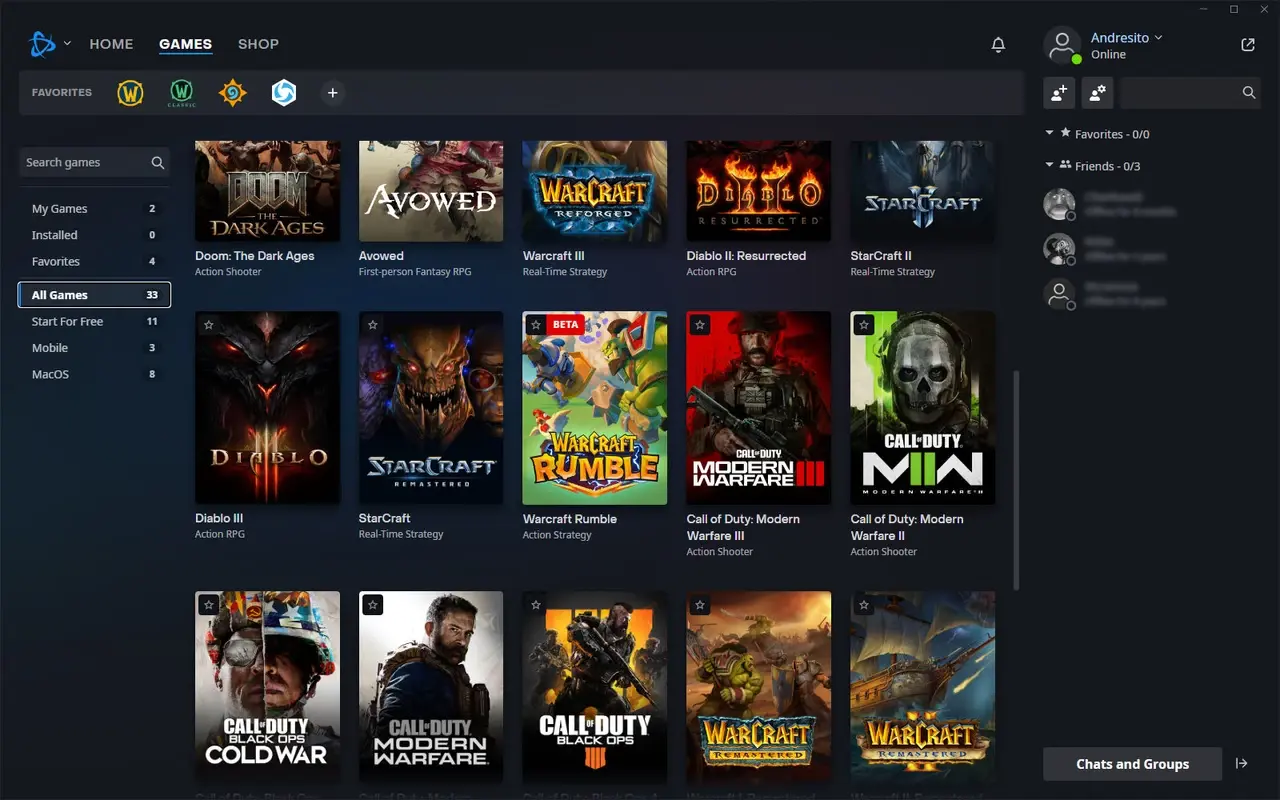This screenshot has width=1280, height=800.
Task: Click the friends search icon
Action: 1248,92
